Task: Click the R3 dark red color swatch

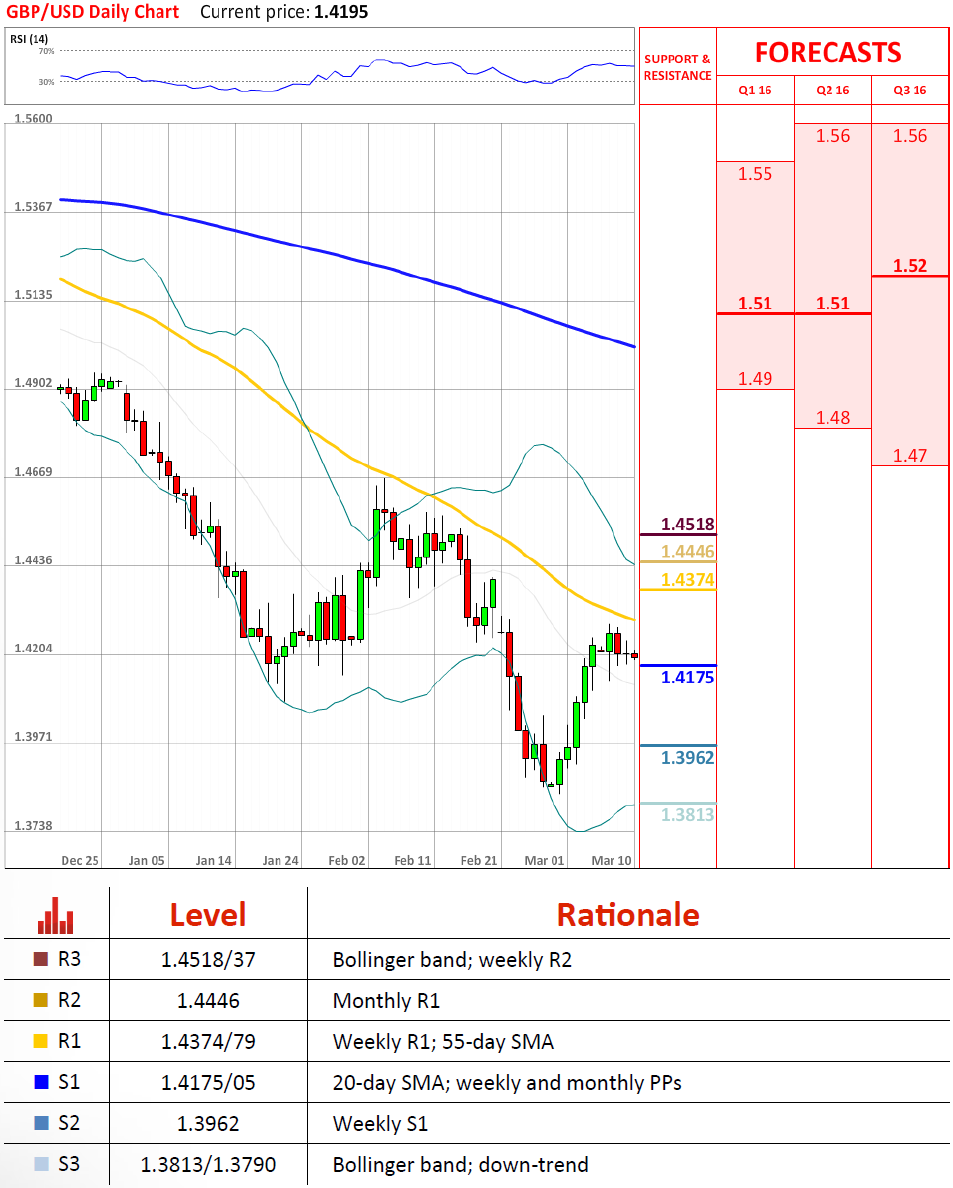Action: (41, 959)
